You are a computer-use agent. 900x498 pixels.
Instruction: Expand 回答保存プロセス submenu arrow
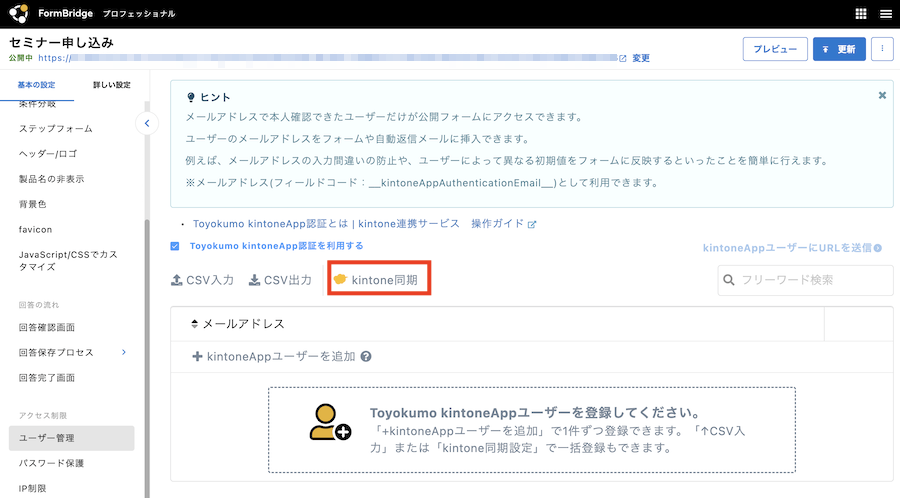(124, 352)
